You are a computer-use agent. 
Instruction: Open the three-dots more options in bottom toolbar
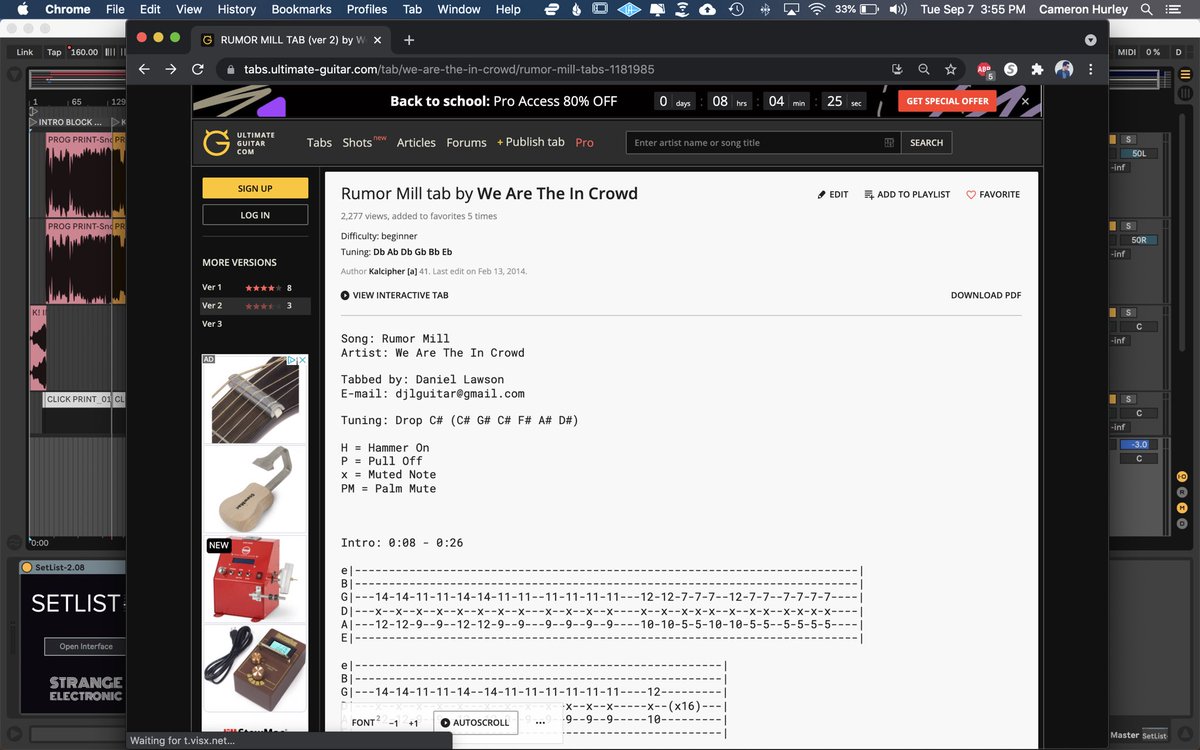click(540, 722)
